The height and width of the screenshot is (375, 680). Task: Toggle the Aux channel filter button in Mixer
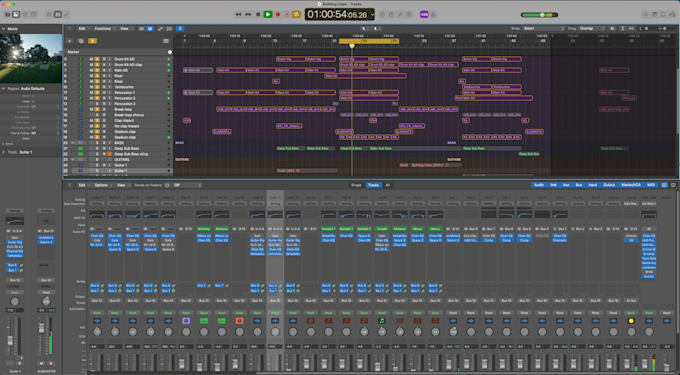click(566, 185)
